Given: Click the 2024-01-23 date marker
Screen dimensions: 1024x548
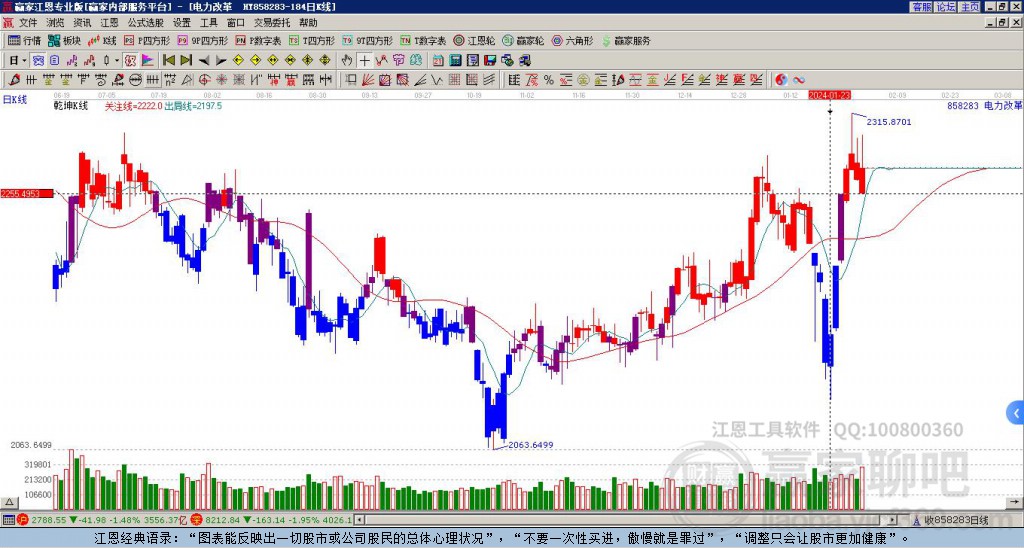Looking at the screenshot, I should pyautogui.click(x=829, y=95).
